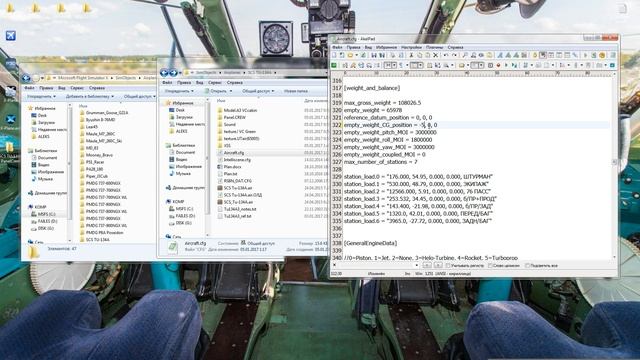Click the Copy icon in AkelPad toolbar

tap(420, 55)
